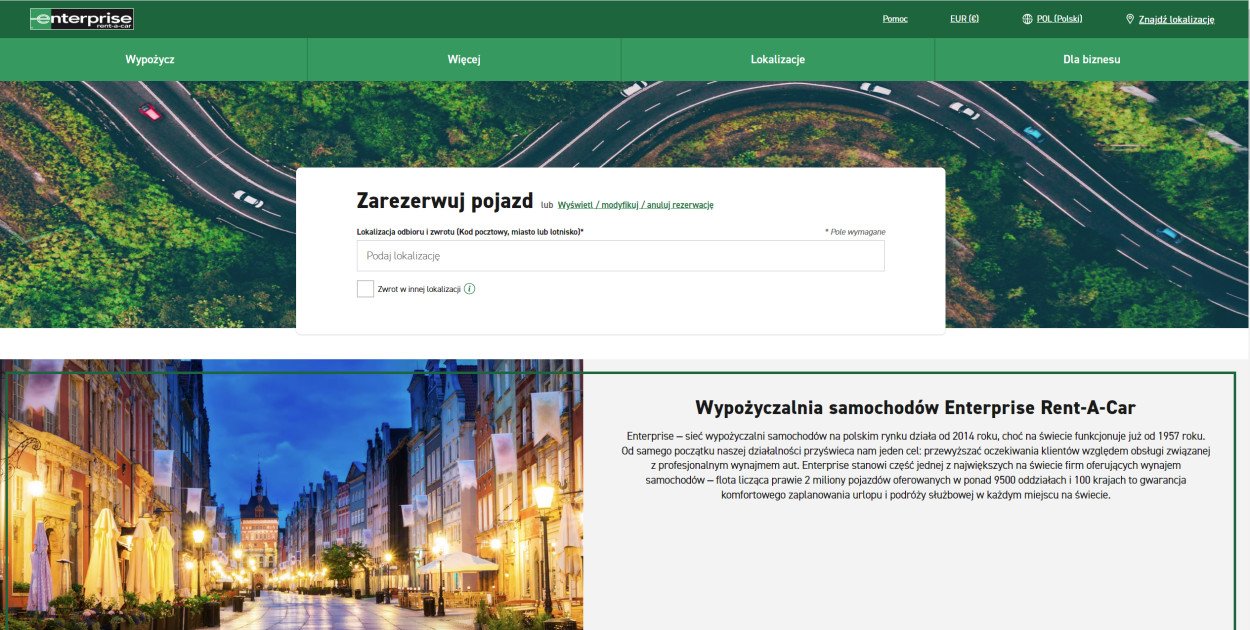Click the Wypożyczalnia samochodów Enterprise Rent-A-Car heading
This screenshot has width=1250, height=630.
(x=915, y=407)
